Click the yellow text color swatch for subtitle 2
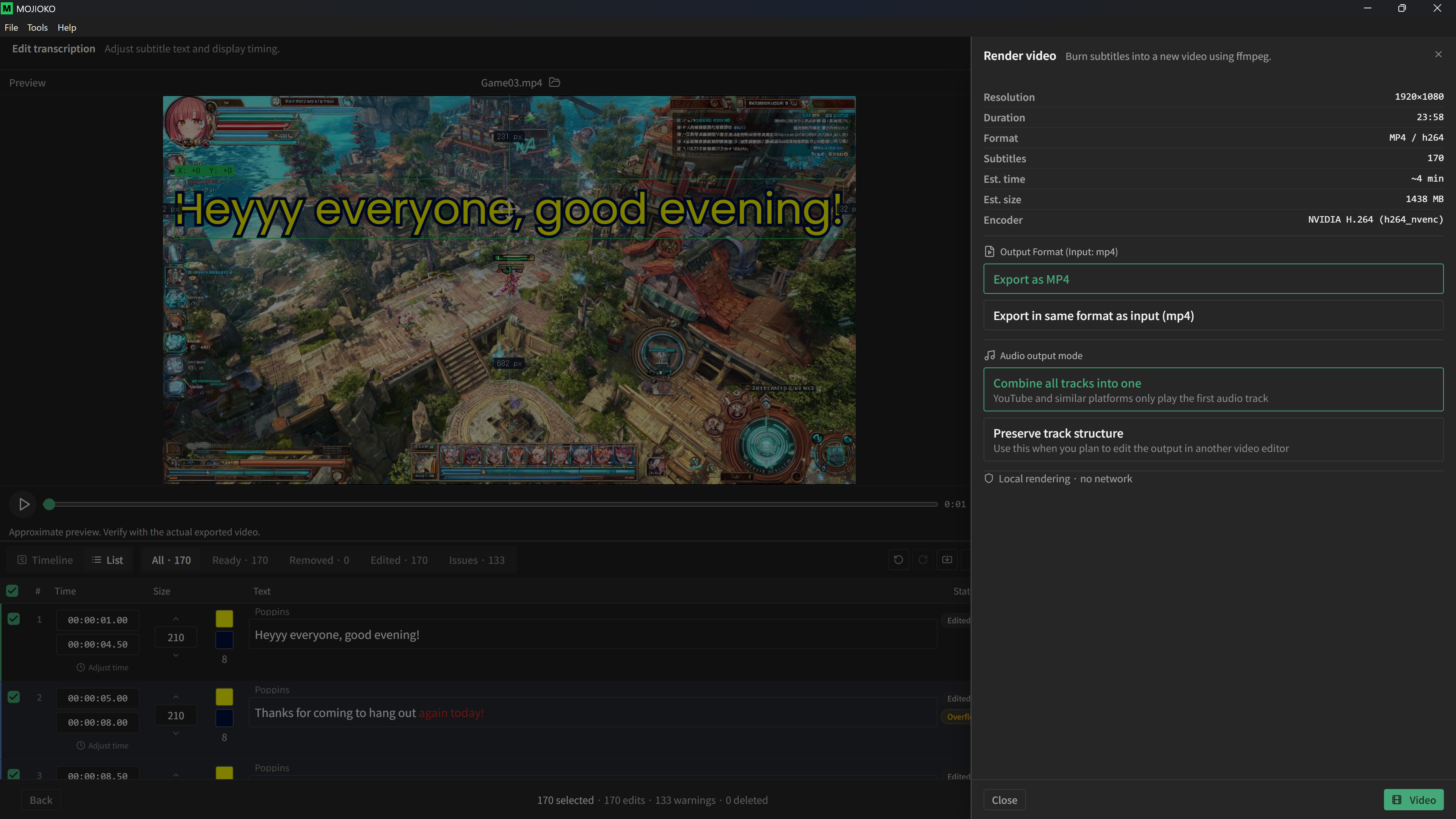The width and height of the screenshot is (1456, 819). [x=224, y=697]
